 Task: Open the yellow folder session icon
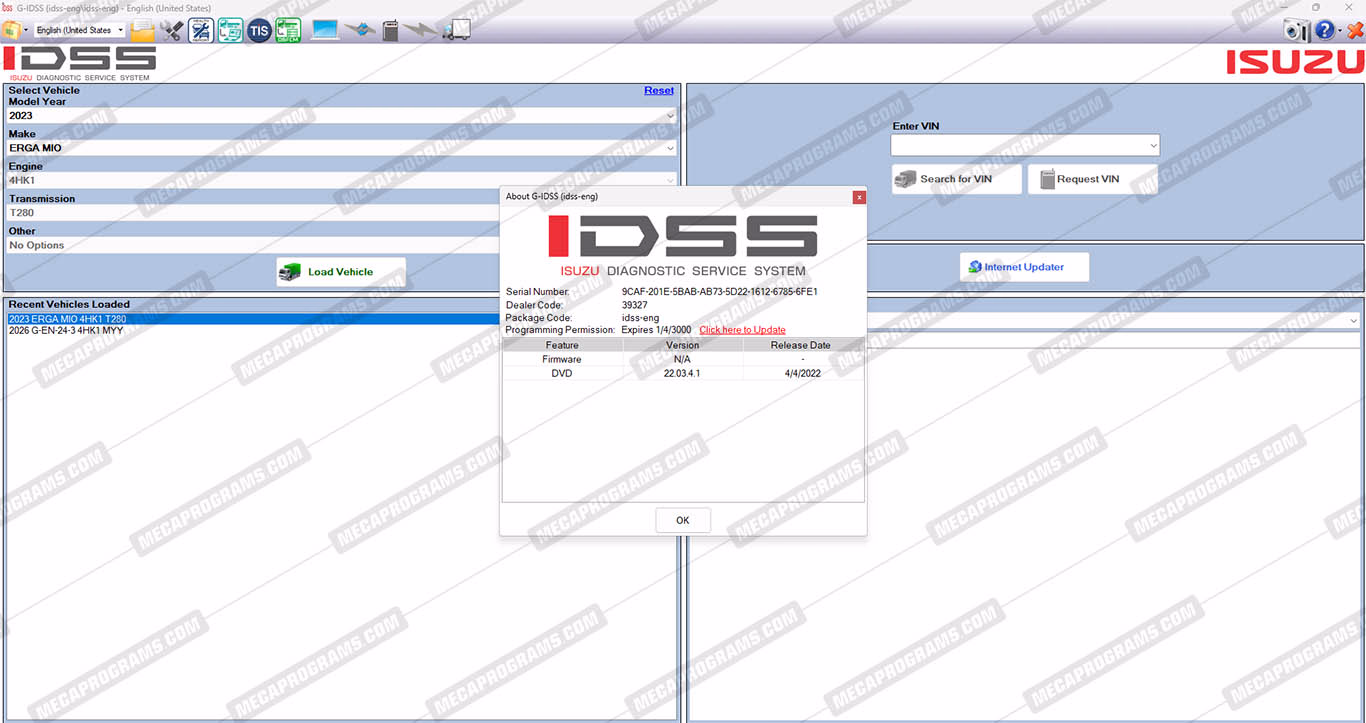point(143,30)
